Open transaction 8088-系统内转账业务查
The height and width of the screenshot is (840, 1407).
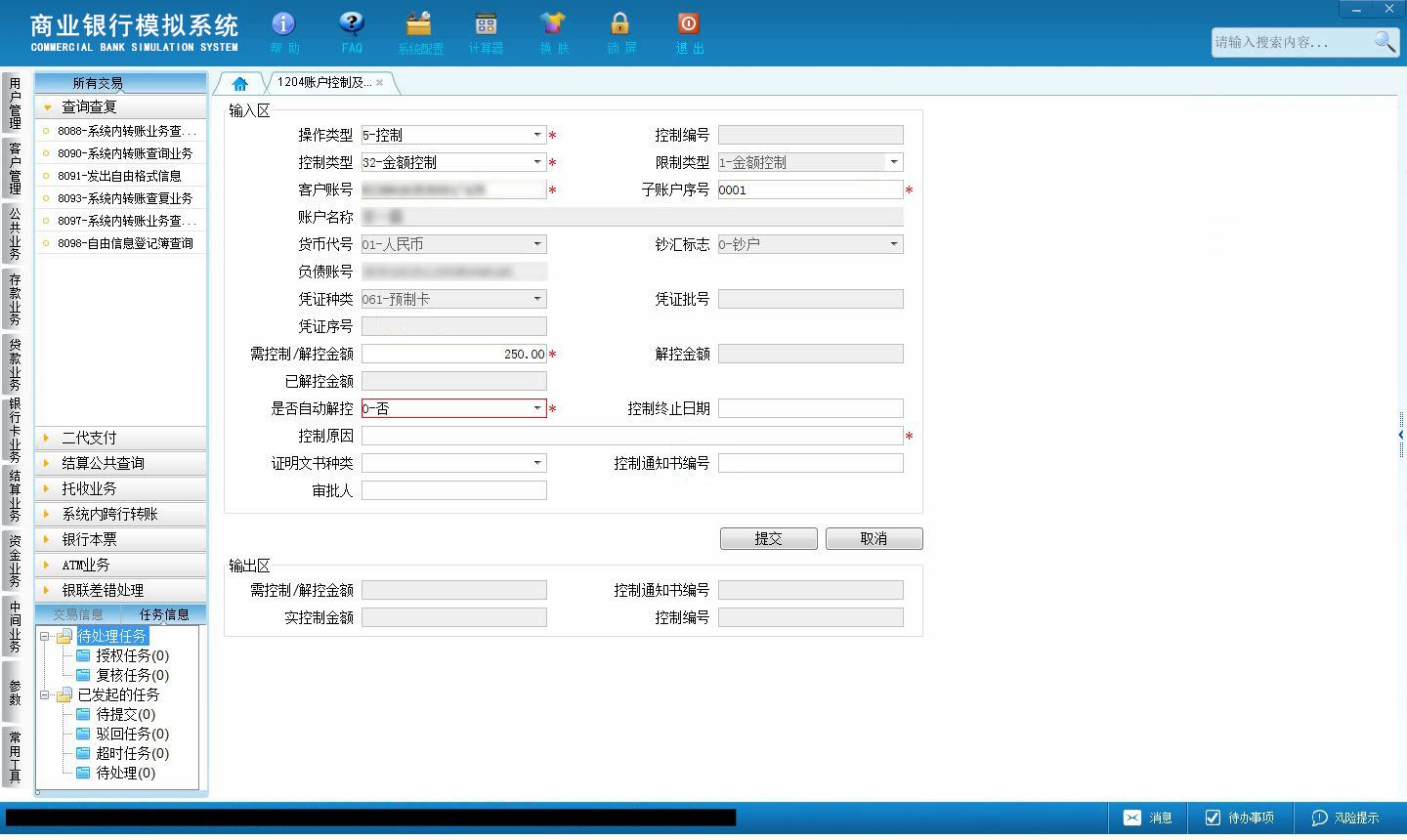(126, 131)
